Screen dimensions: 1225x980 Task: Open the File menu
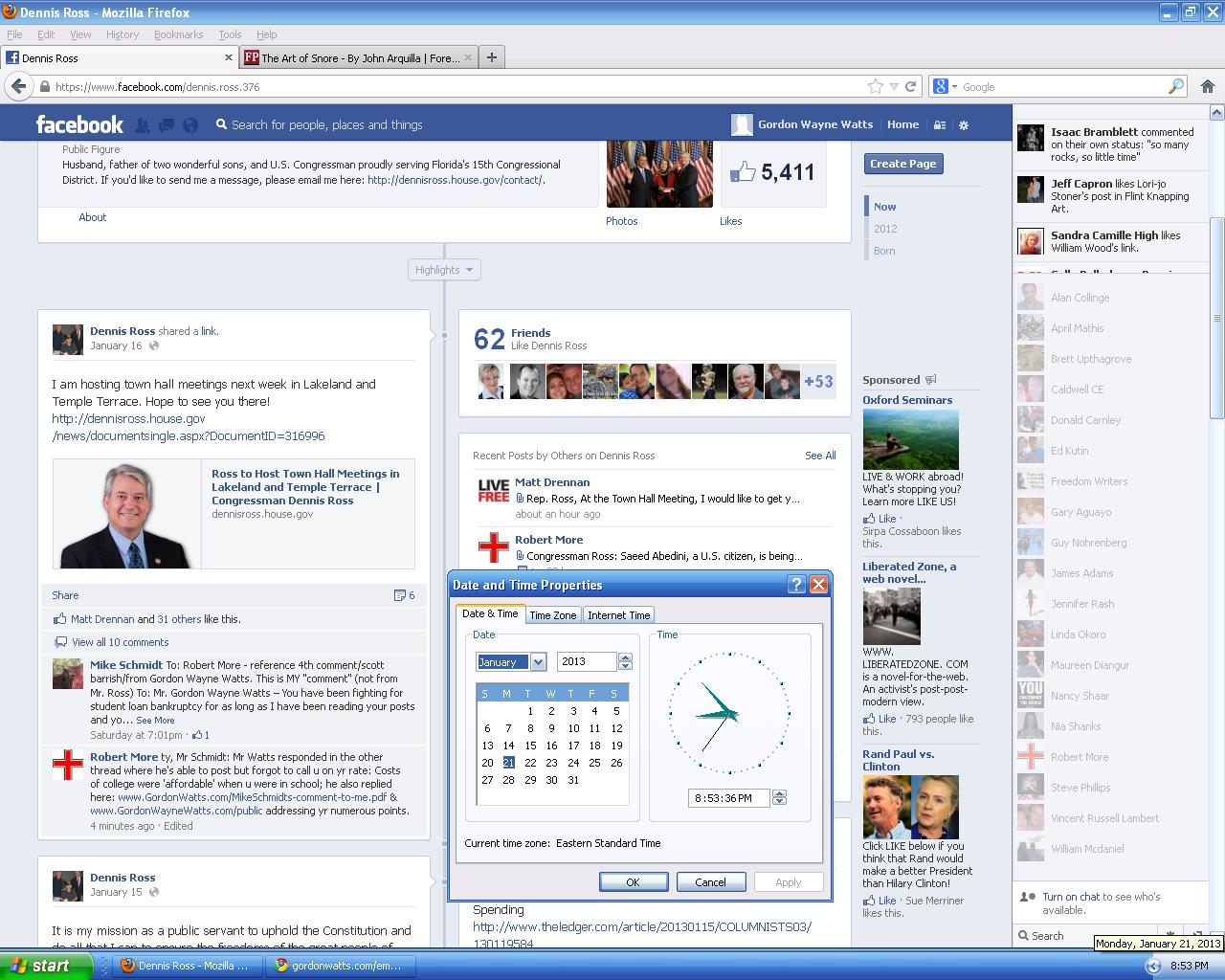click(x=14, y=34)
